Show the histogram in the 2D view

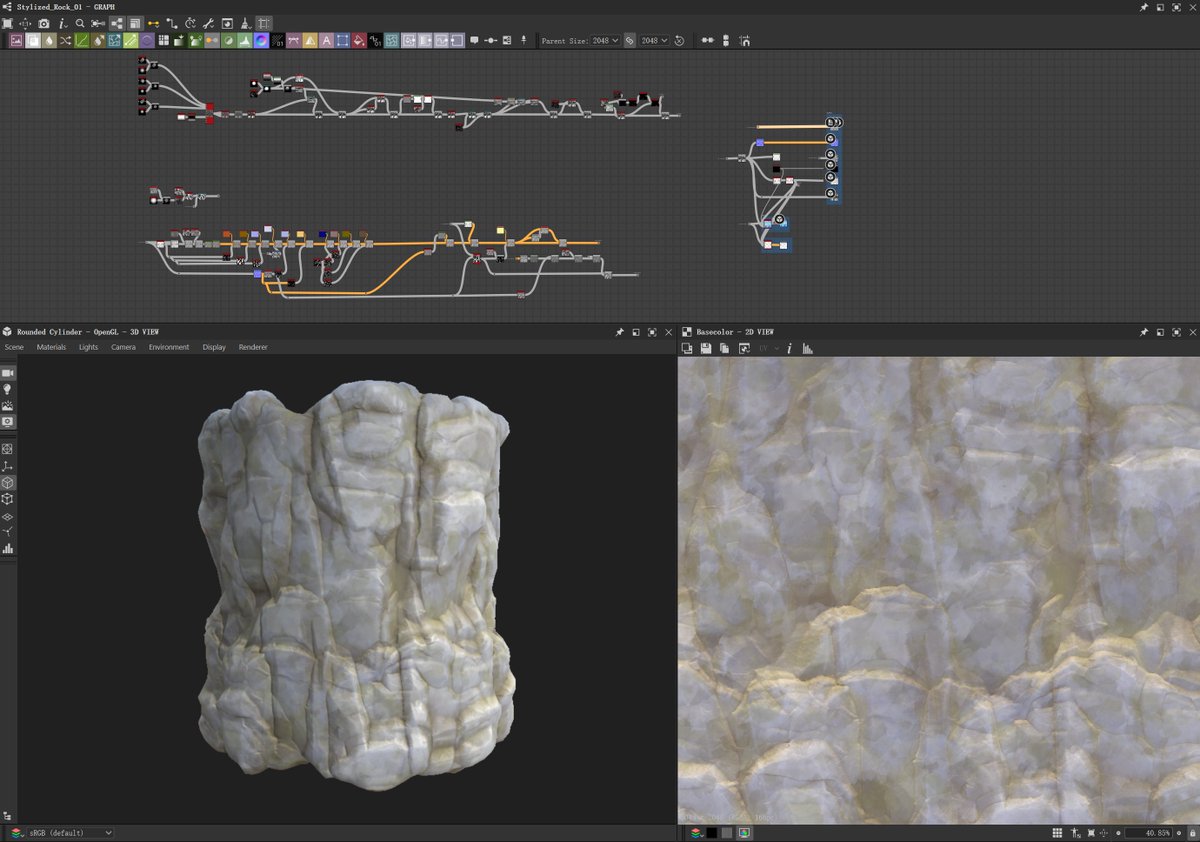808,348
